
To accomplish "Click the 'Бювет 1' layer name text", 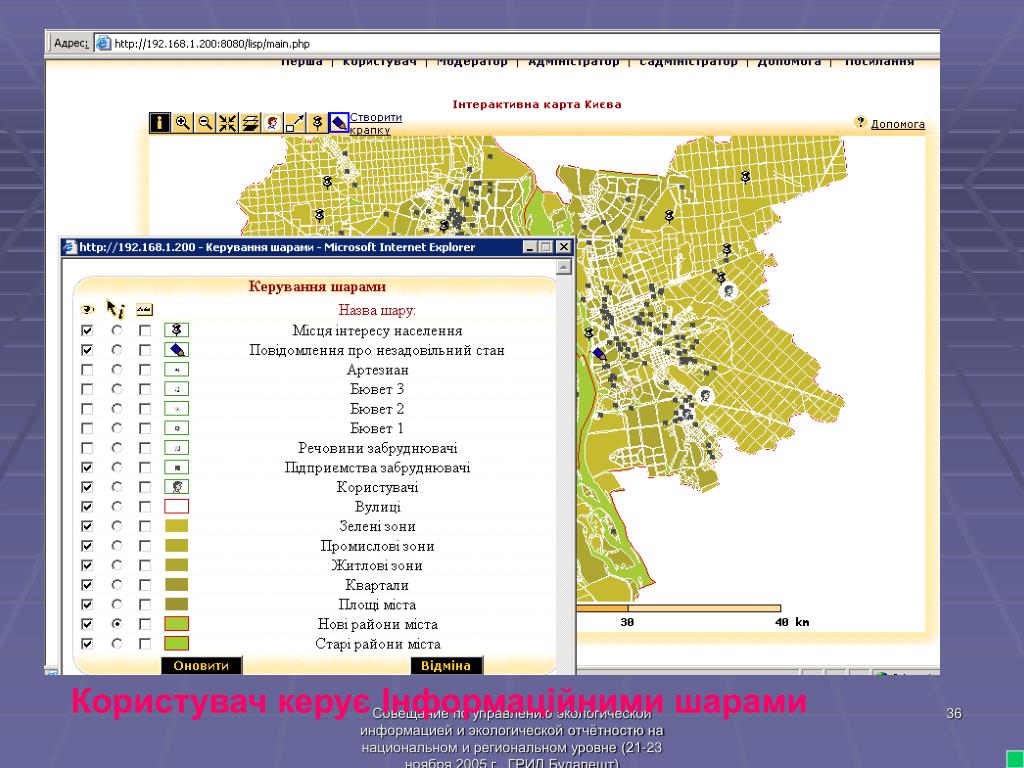I will pos(377,428).
